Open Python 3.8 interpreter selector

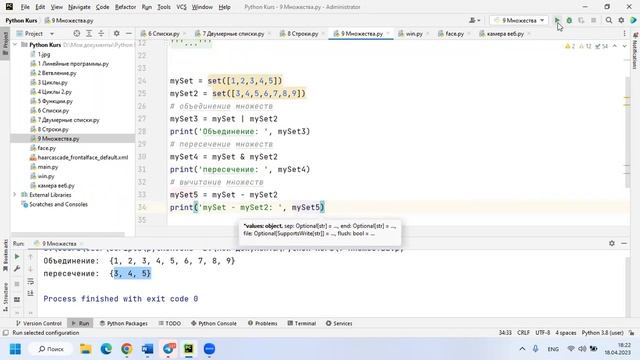[602, 333]
